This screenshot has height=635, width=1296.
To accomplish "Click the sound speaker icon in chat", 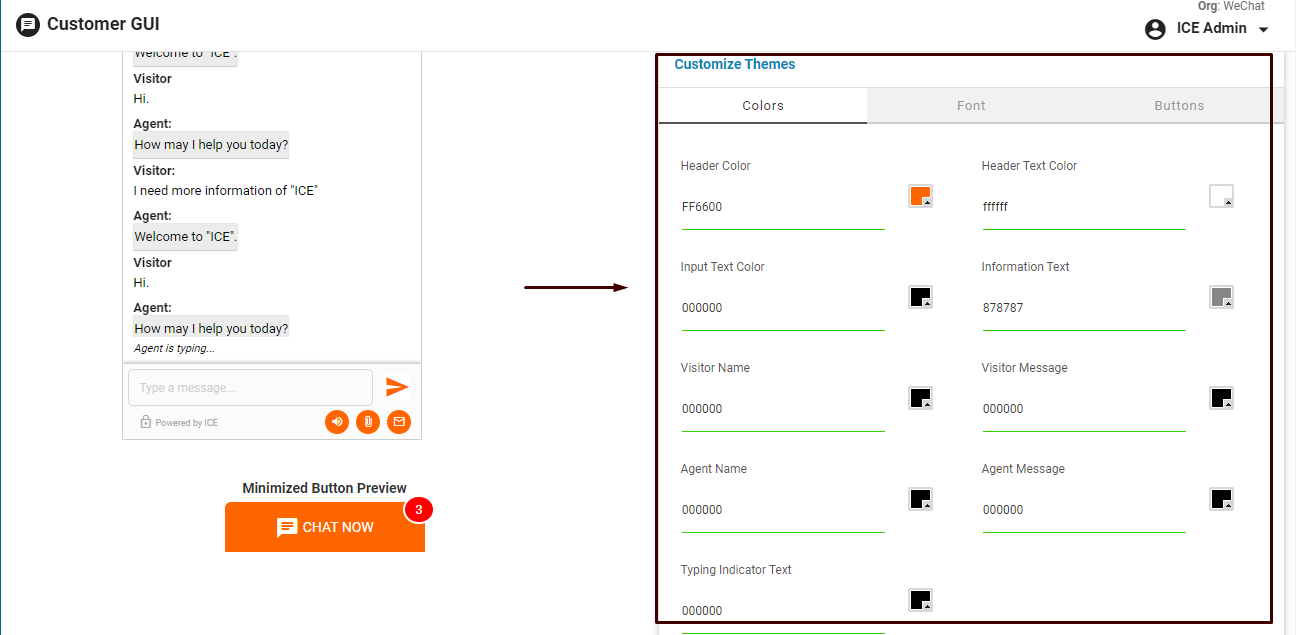I will coord(337,422).
